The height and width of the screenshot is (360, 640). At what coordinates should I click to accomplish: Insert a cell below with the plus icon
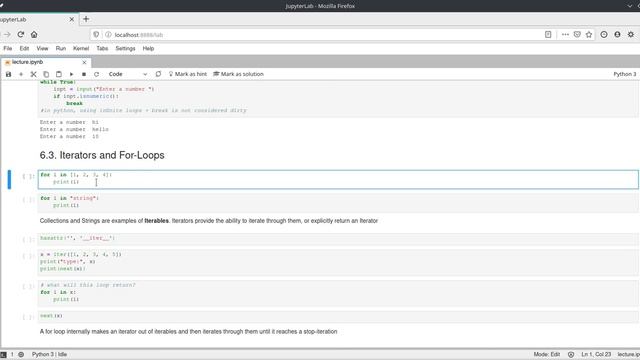tap(21, 74)
